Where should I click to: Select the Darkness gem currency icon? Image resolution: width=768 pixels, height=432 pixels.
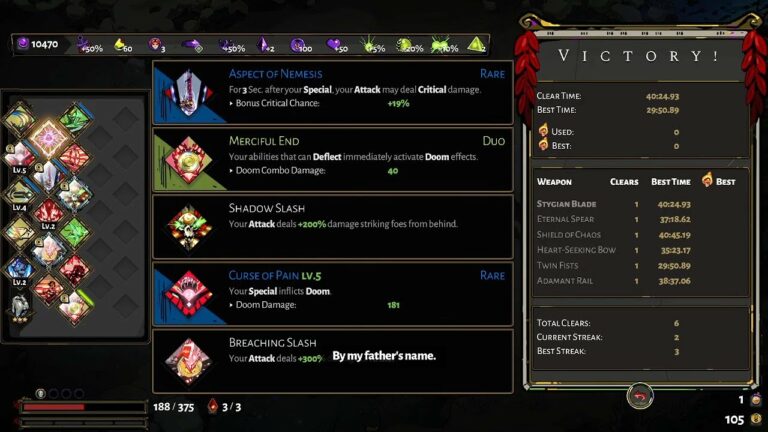click(23, 44)
